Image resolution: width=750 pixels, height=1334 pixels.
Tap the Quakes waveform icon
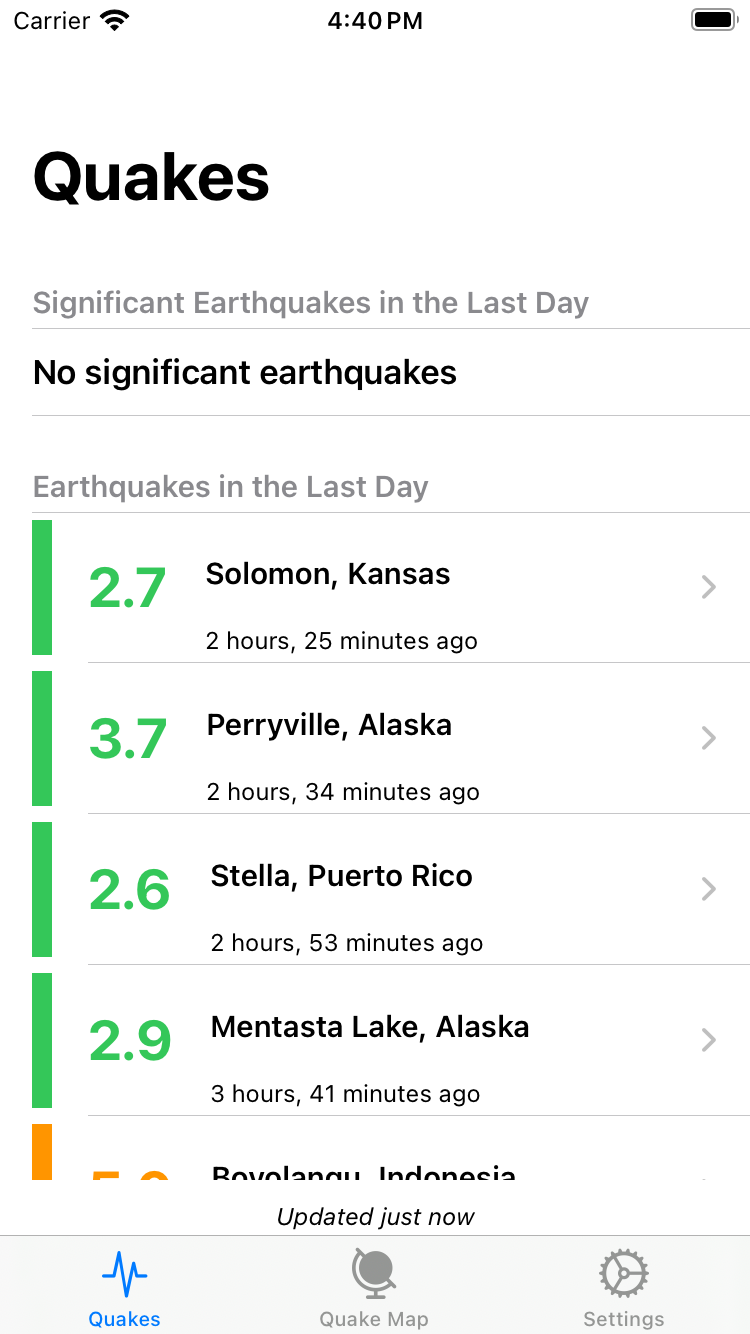pos(124,1274)
